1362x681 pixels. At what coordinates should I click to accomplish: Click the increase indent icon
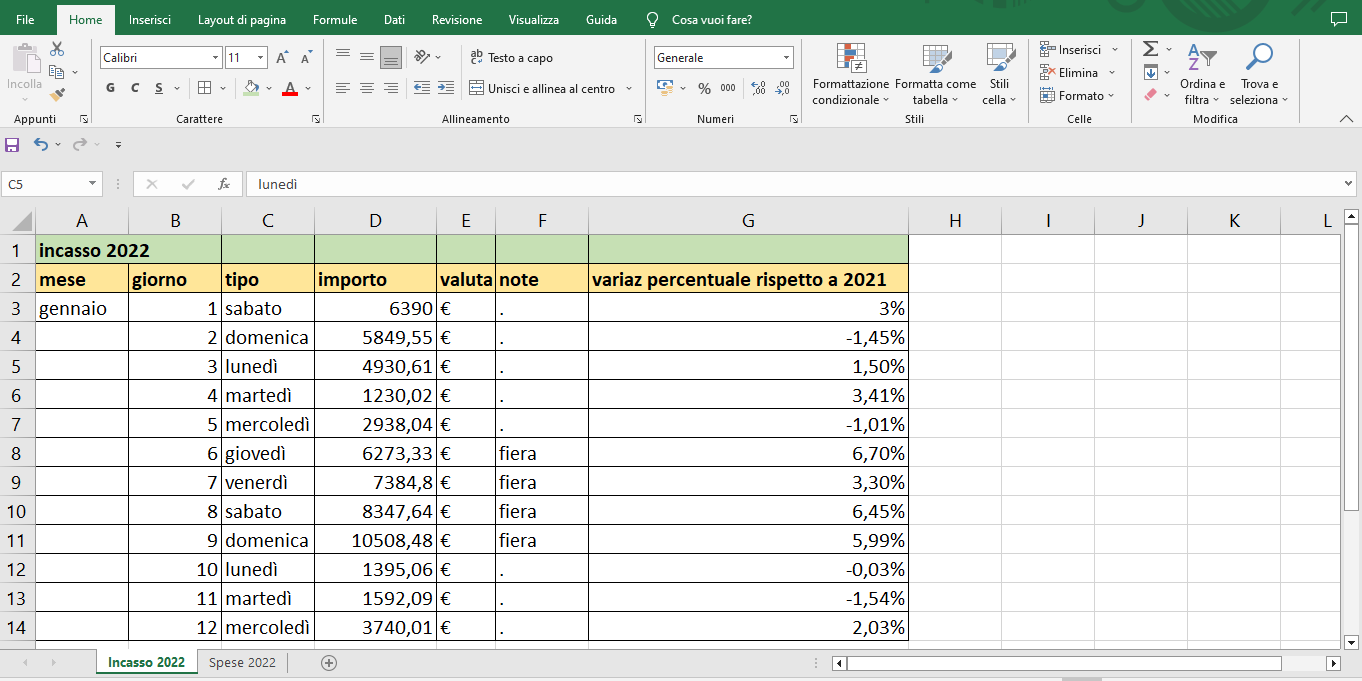tap(446, 88)
